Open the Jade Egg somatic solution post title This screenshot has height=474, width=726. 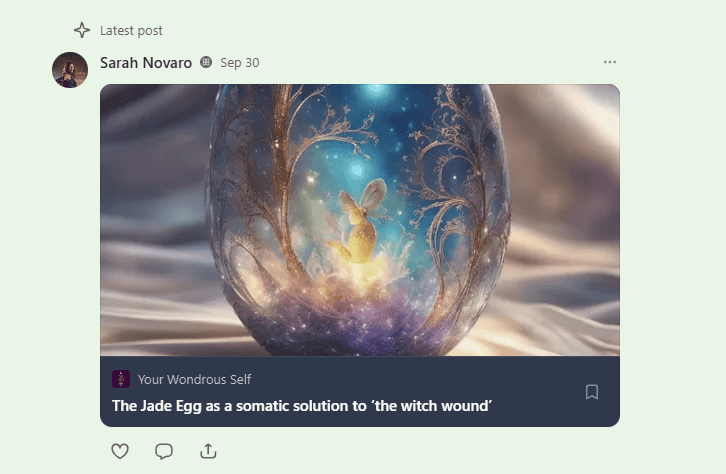[302, 406]
